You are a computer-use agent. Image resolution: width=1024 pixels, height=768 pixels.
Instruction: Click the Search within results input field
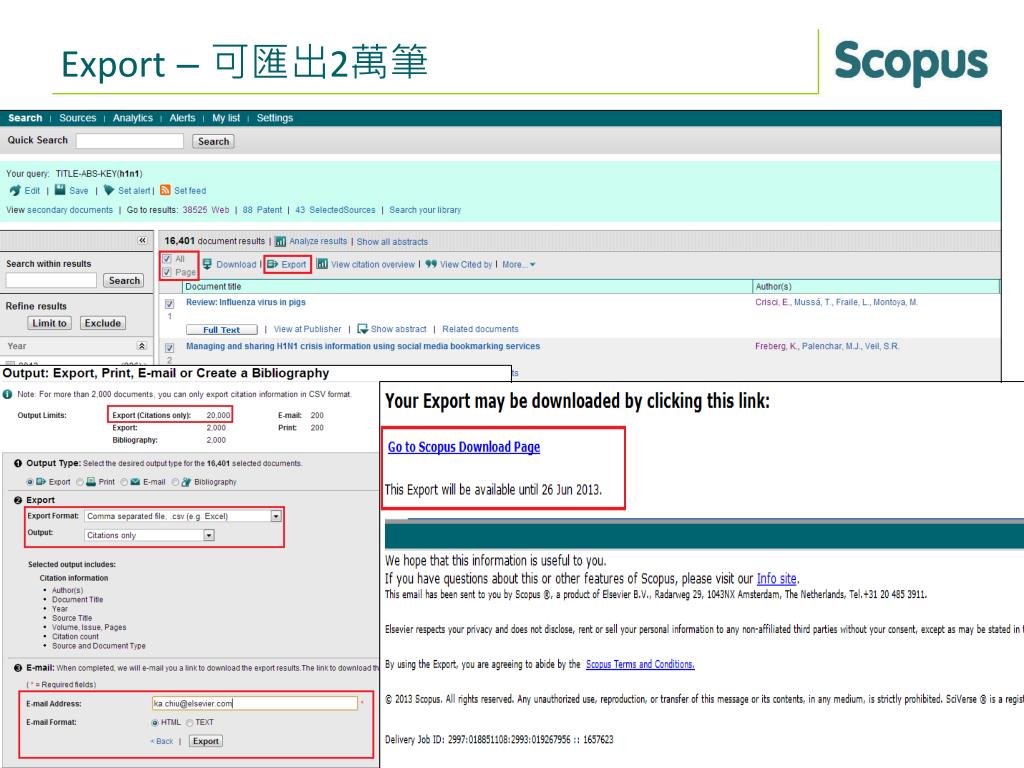(x=51, y=280)
